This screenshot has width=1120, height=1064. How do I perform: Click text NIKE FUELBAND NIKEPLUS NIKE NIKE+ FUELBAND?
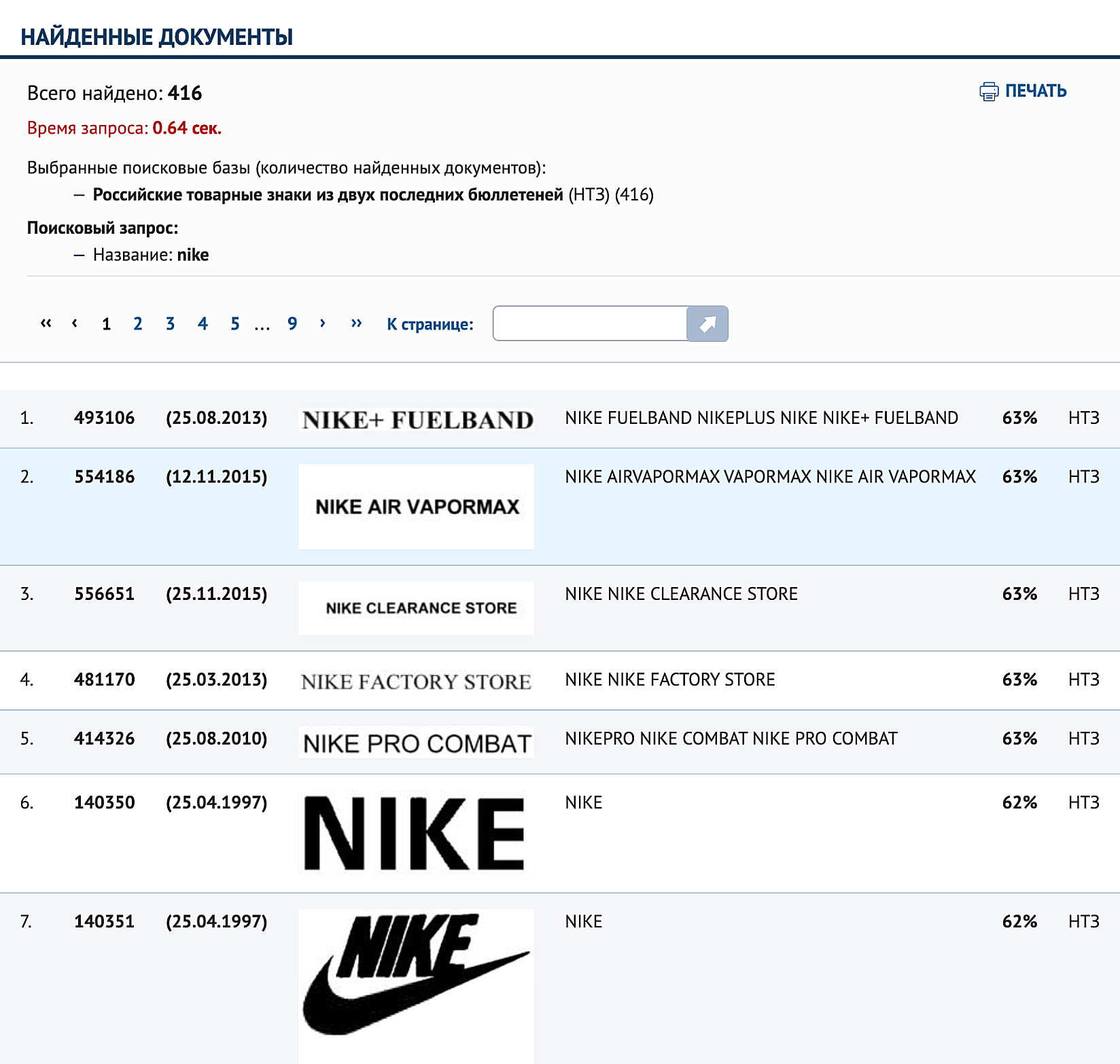(762, 418)
